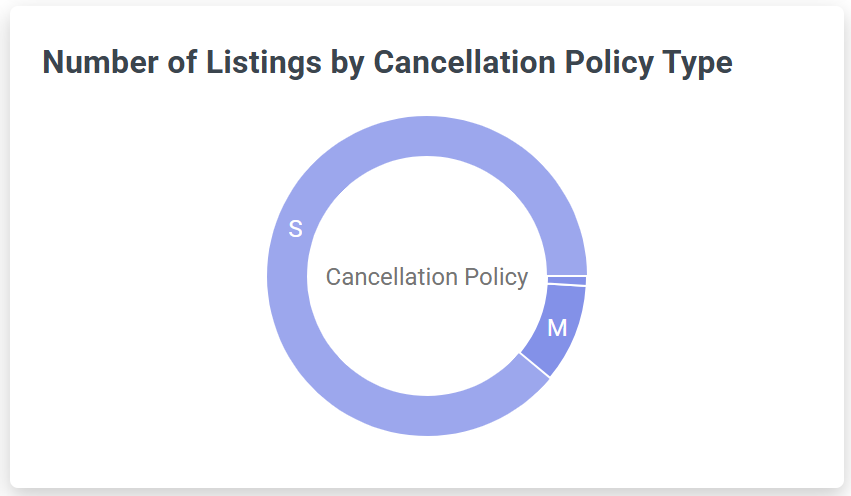Click the "Cancellation Policy" center label

coord(427,277)
